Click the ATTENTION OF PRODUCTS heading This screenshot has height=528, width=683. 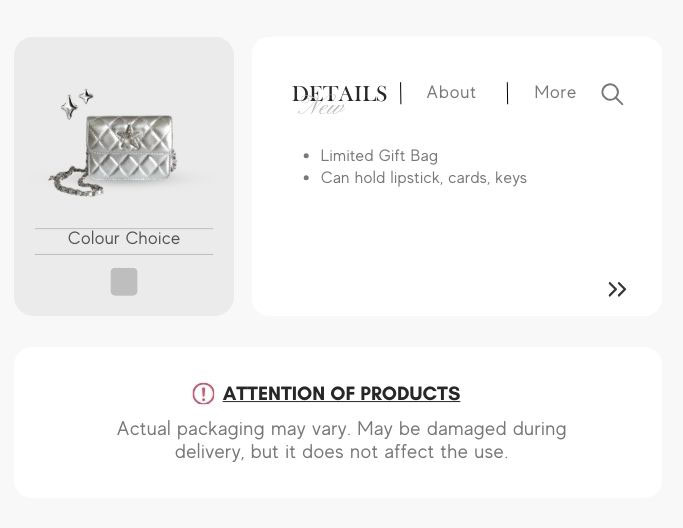(341, 394)
